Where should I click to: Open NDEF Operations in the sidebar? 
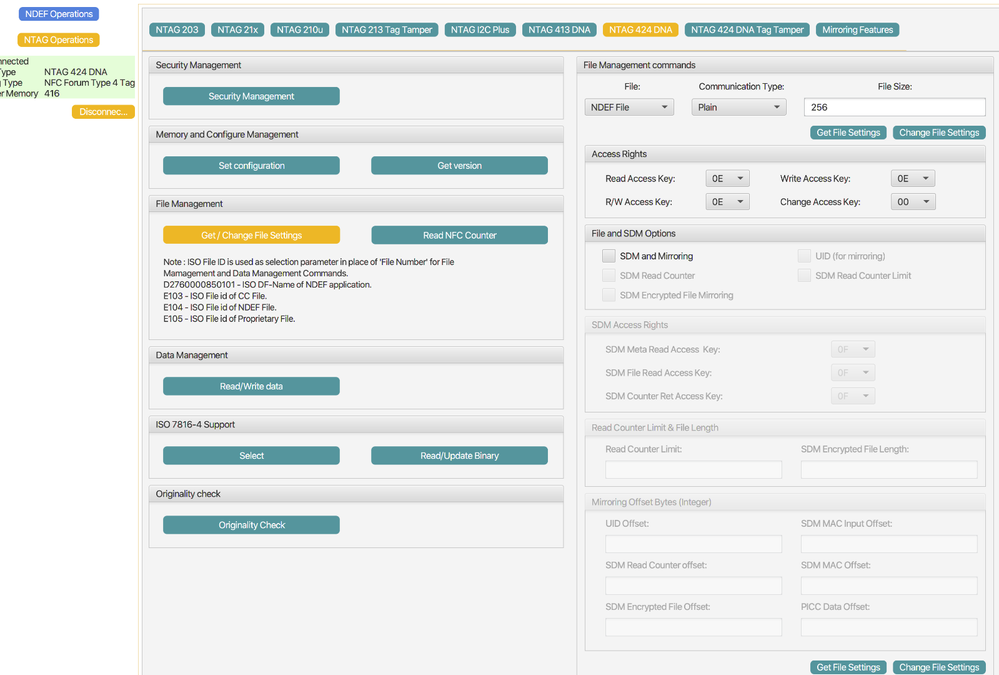tap(59, 14)
